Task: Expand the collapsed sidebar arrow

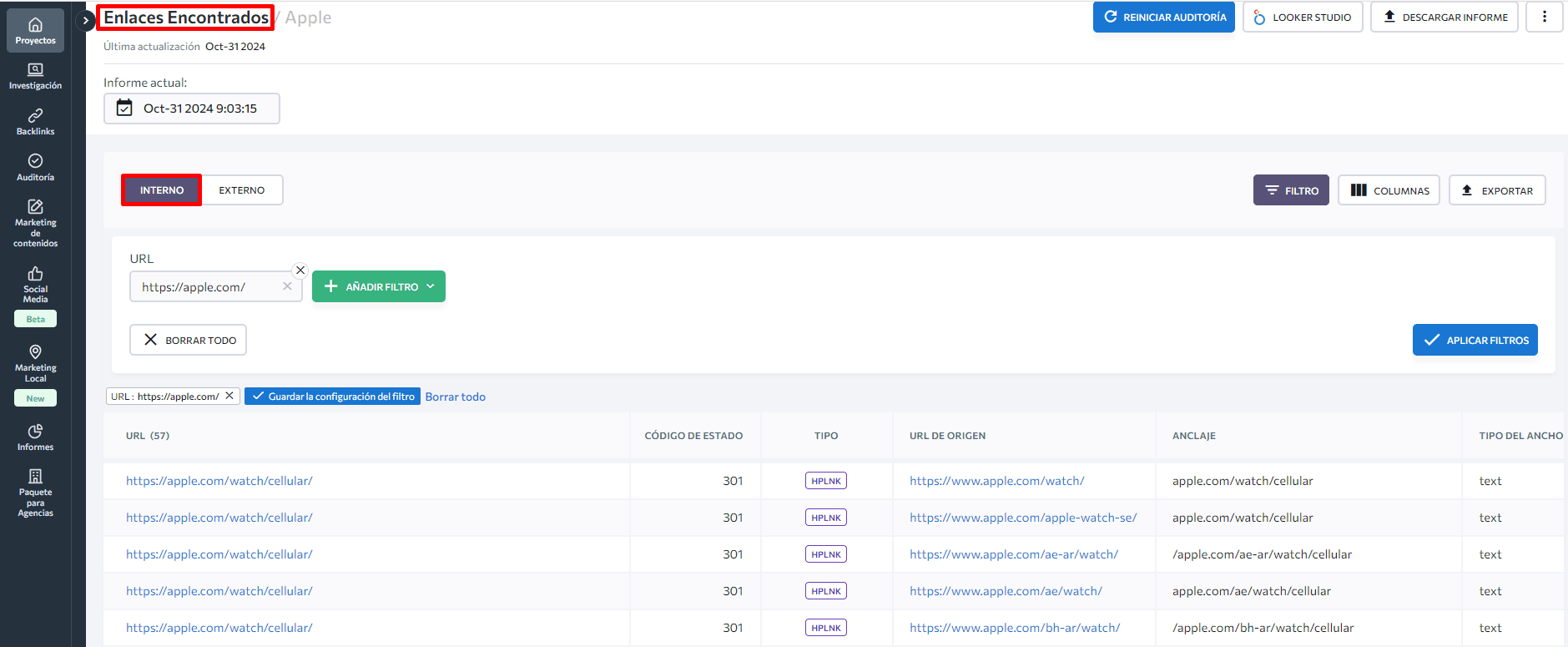Action: click(x=85, y=20)
